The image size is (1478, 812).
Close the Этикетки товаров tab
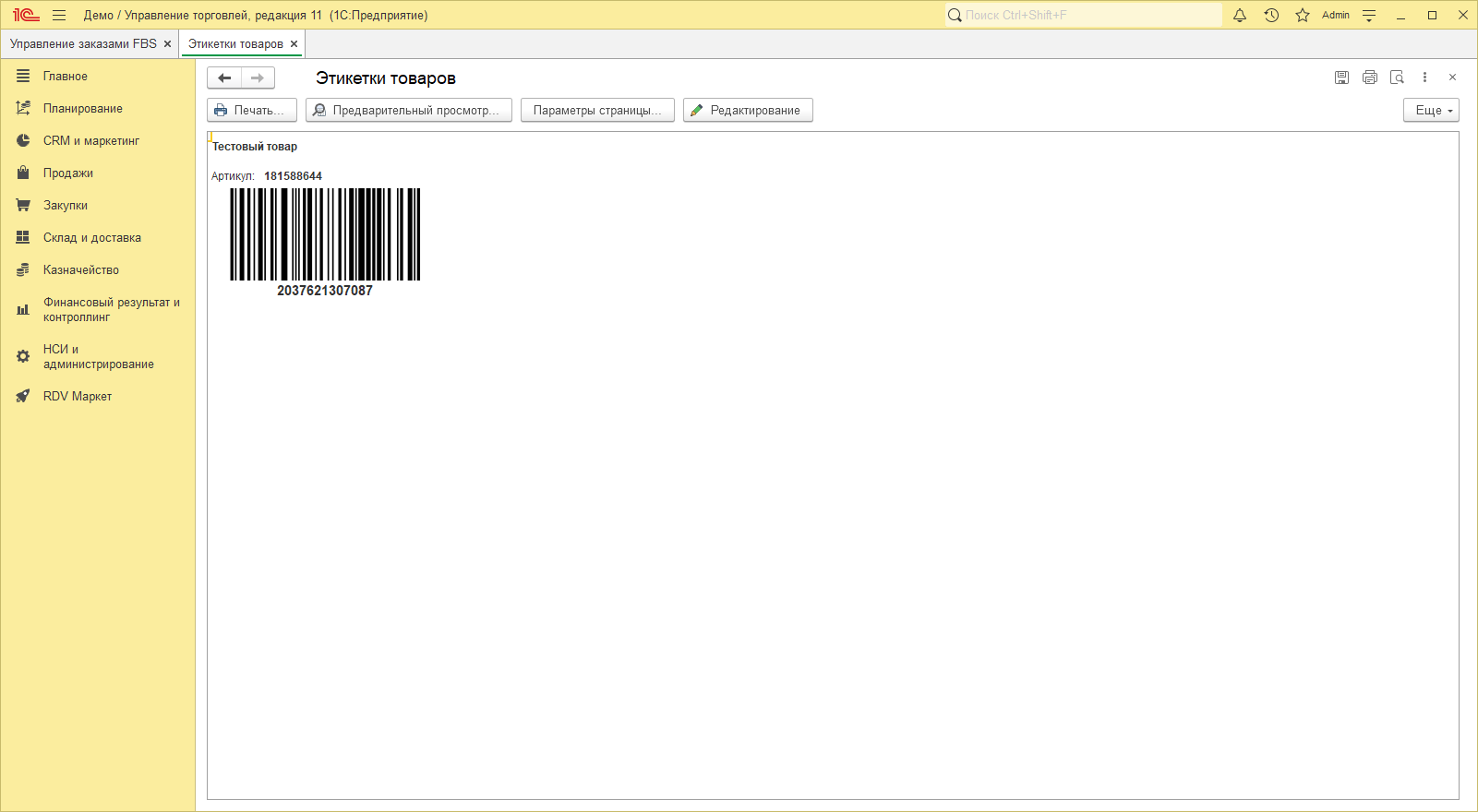pyautogui.click(x=294, y=44)
